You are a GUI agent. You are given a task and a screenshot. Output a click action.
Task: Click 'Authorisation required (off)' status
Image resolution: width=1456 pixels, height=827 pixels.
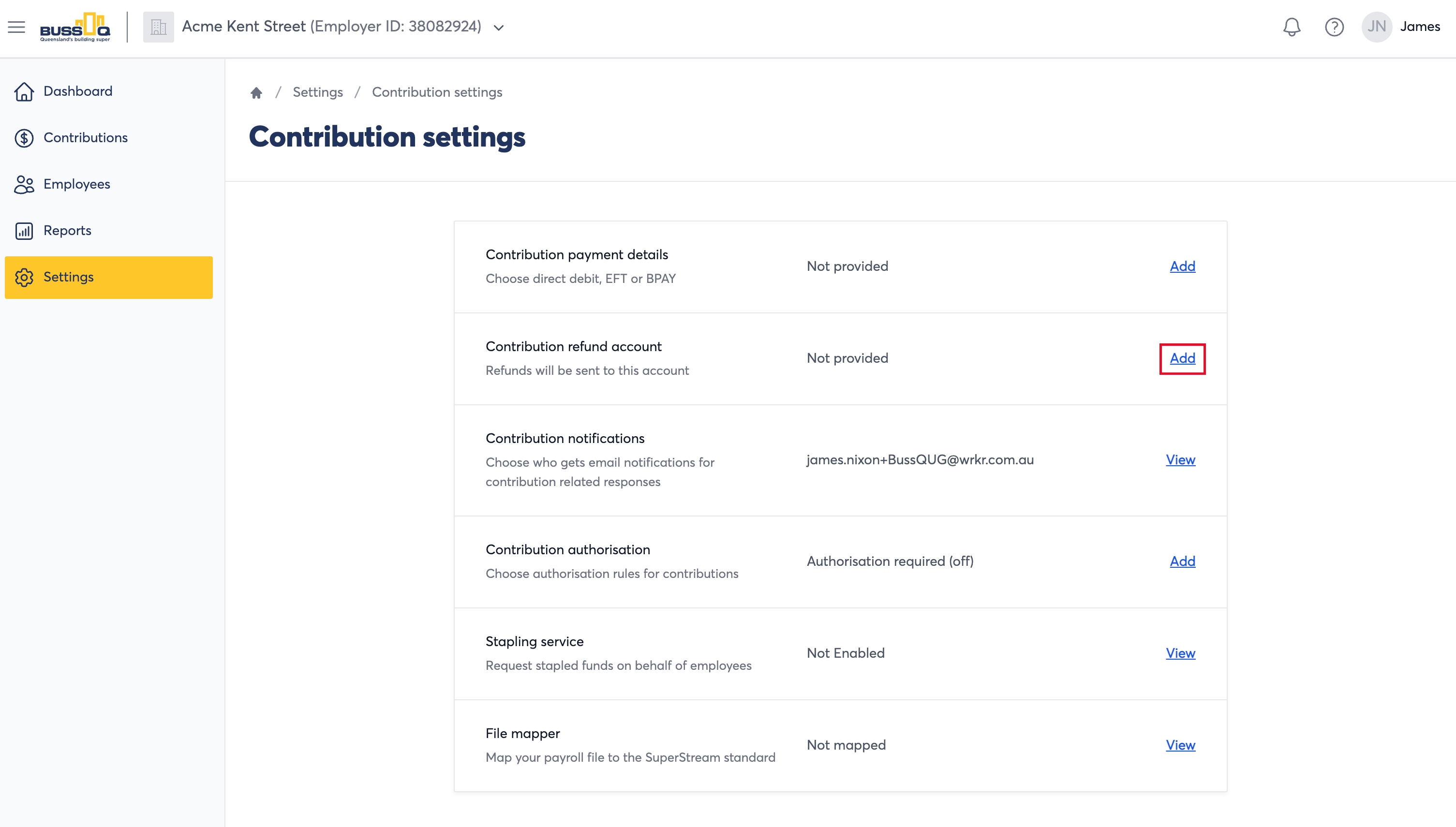click(890, 562)
